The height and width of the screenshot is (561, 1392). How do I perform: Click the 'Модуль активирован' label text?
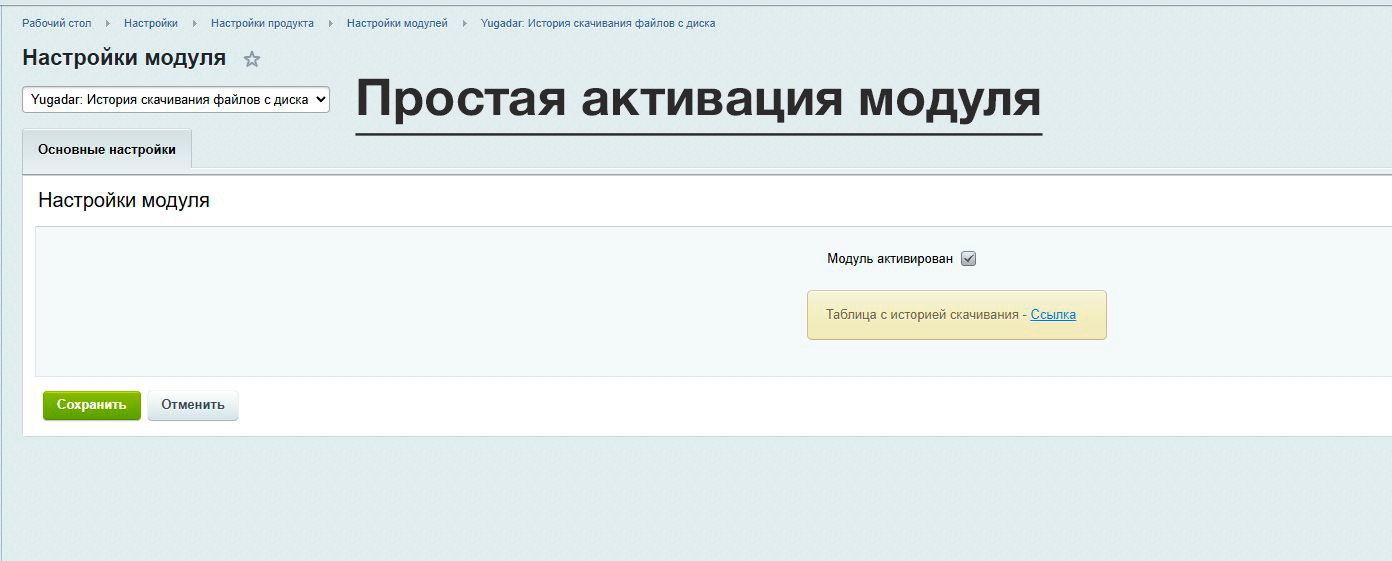coord(889,259)
